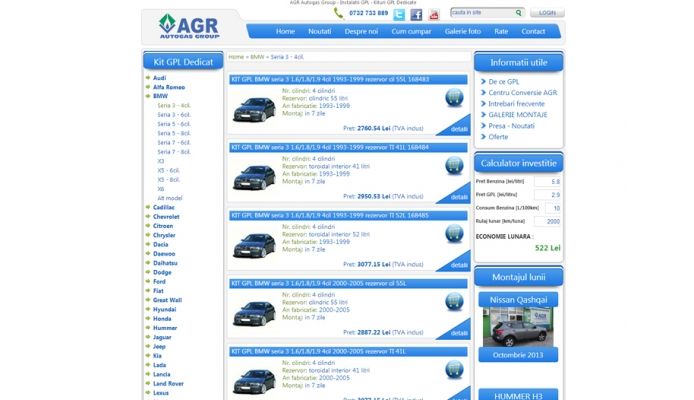The image size is (694, 400).
Task: Open details for the 2950.53 Lei kit
Action: (458, 196)
